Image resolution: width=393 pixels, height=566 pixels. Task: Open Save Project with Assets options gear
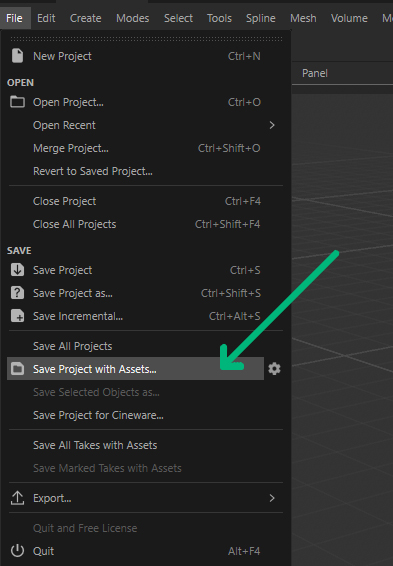274,369
